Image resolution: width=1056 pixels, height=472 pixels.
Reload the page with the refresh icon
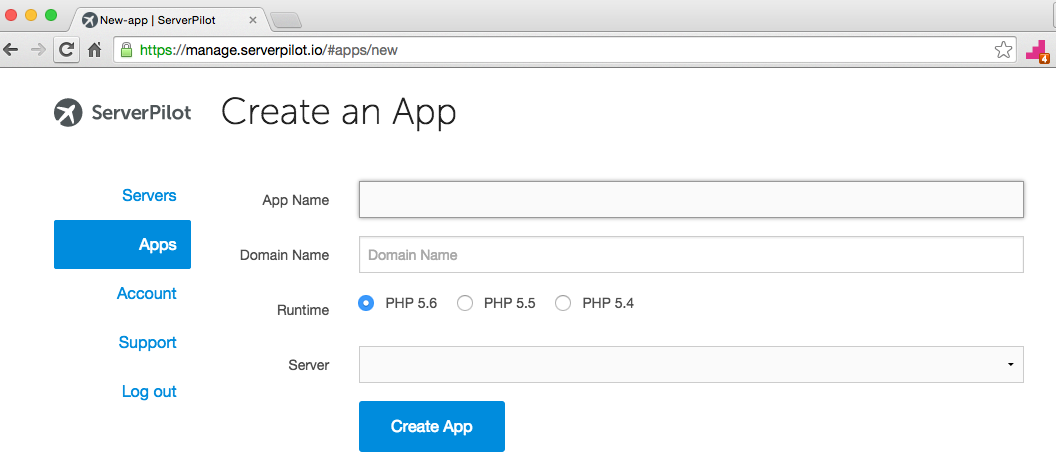(x=67, y=49)
